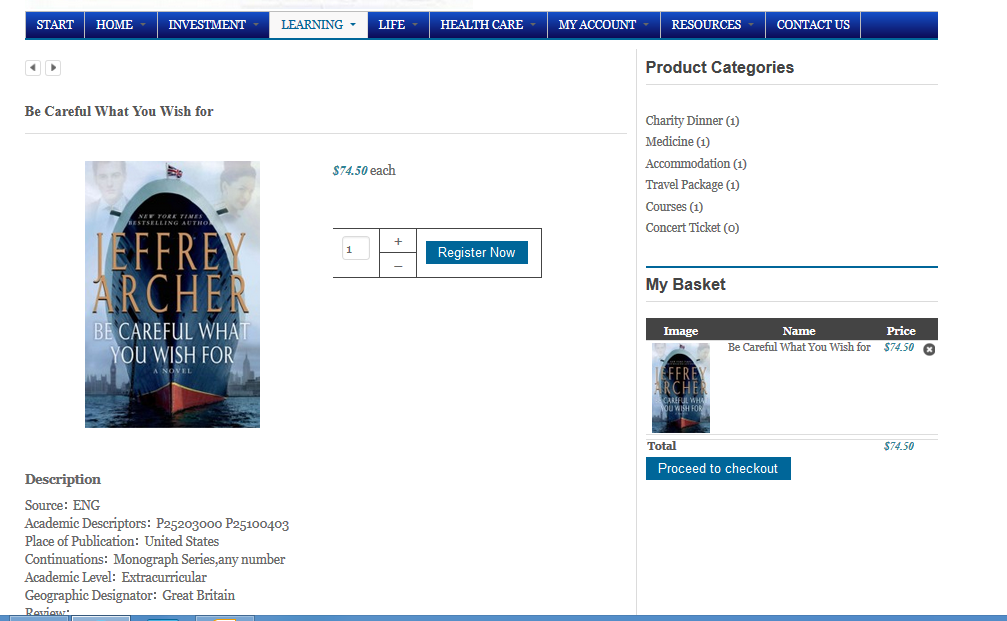Expand the HEALTH CARE dropdown arrow

(533, 25)
